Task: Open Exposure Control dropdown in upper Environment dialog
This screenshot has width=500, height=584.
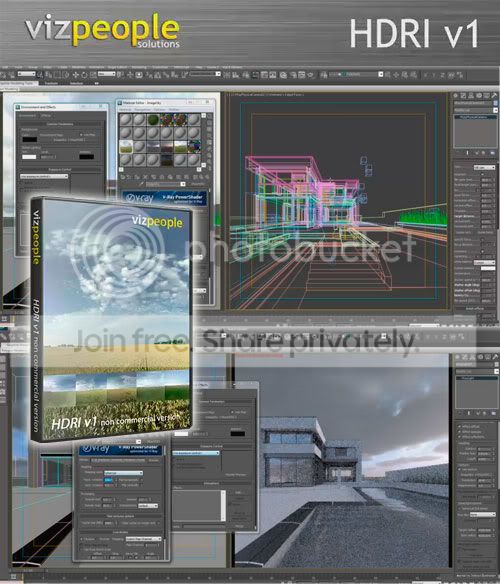Action: tap(44, 176)
